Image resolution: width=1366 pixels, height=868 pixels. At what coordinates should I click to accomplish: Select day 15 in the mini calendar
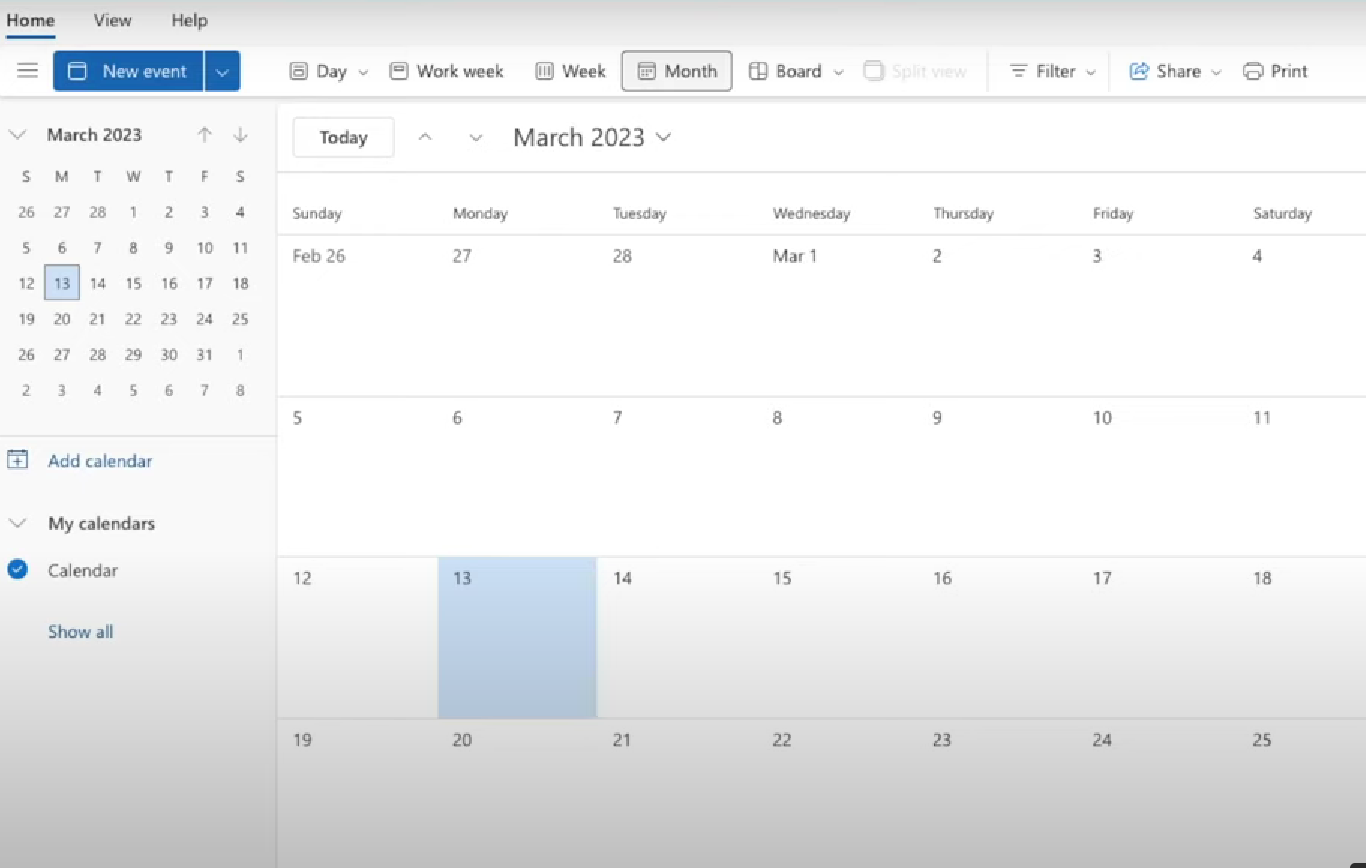(133, 283)
